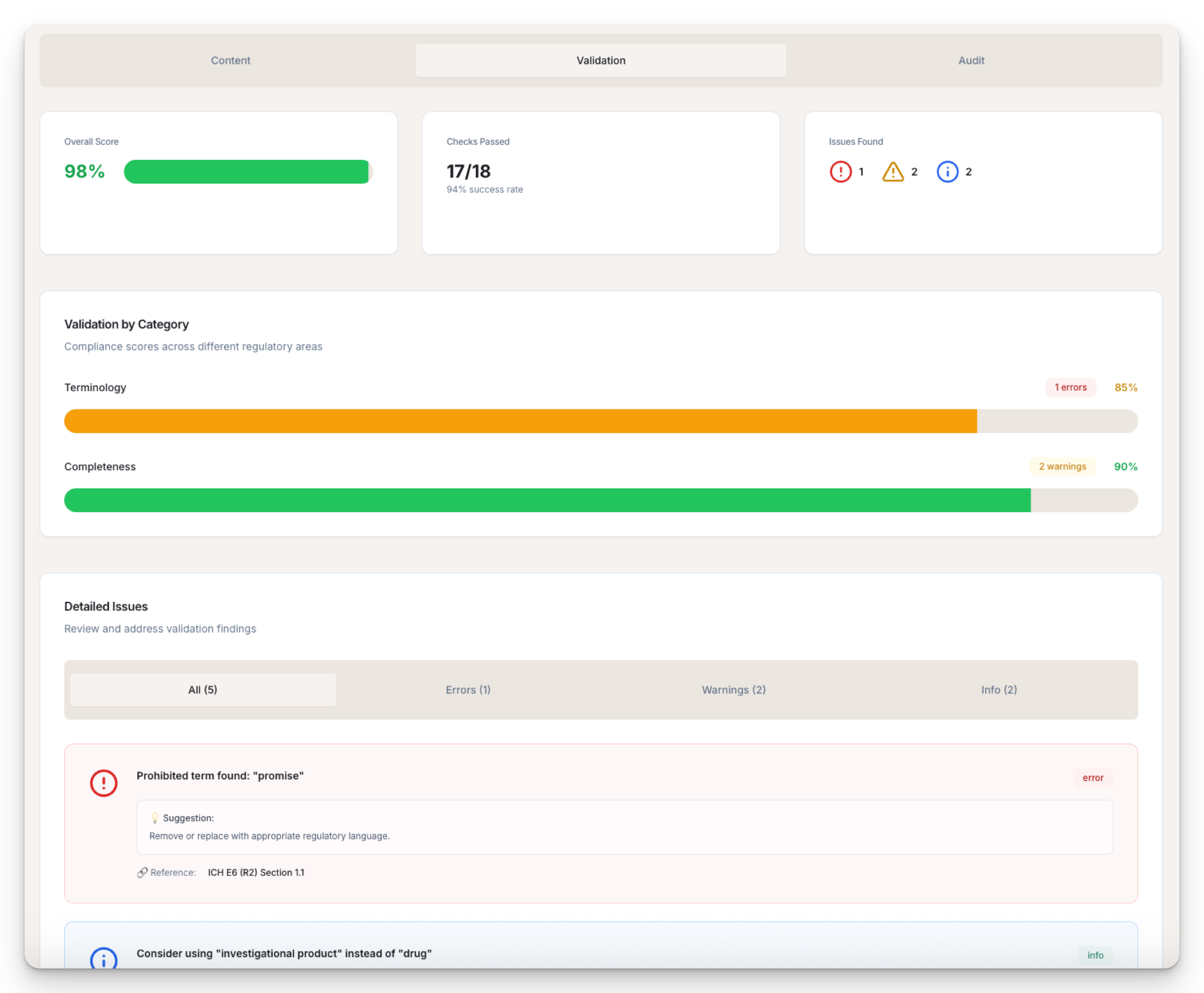Filter issues by Errors (1)
Screen dimensions: 1204x993
click(x=468, y=690)
